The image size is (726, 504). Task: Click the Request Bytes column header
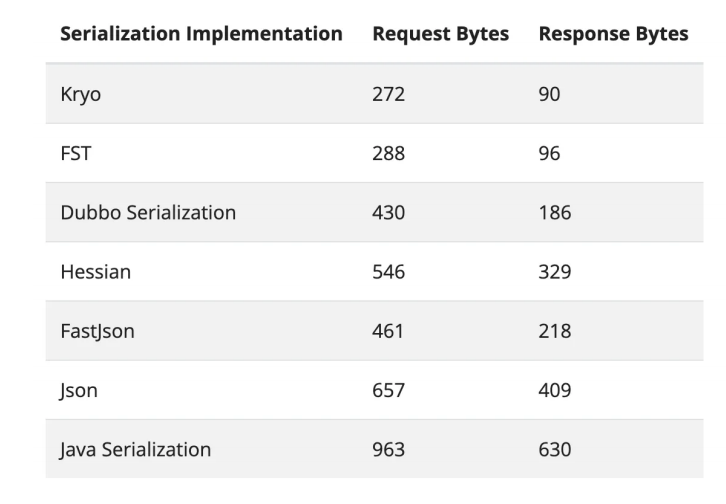pos(440,34)
